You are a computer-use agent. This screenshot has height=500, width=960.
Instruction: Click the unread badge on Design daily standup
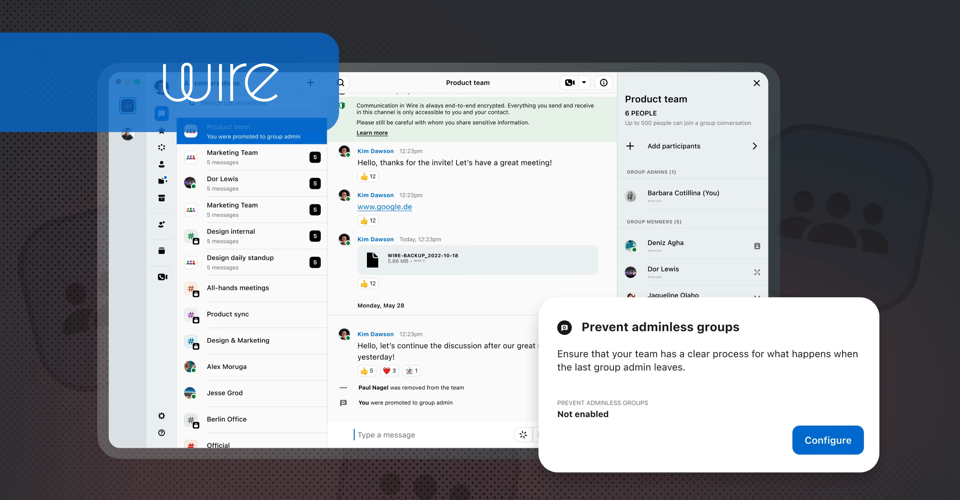tap(315, 263)
